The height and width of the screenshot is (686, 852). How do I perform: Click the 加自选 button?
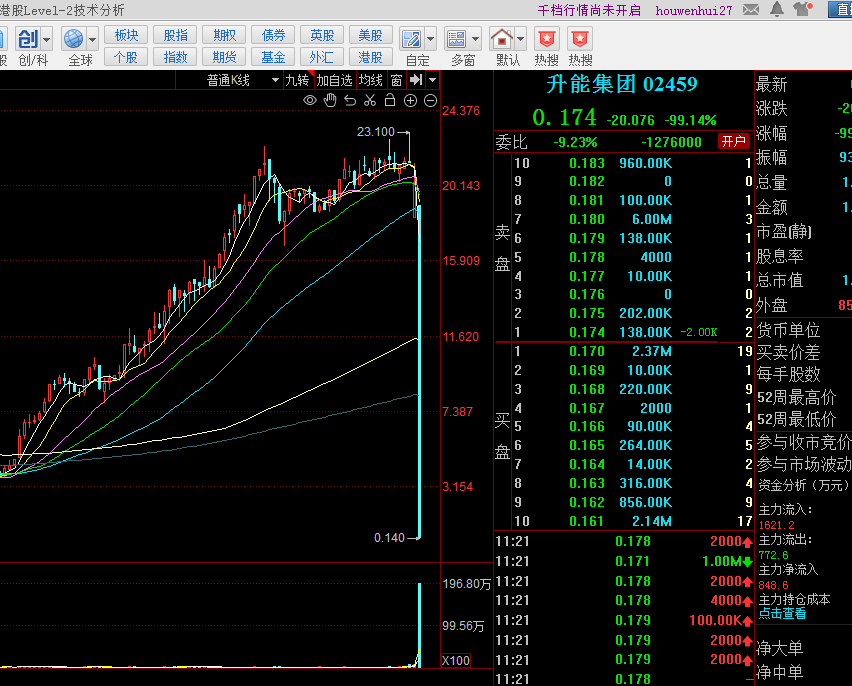(x=335, y=80)
